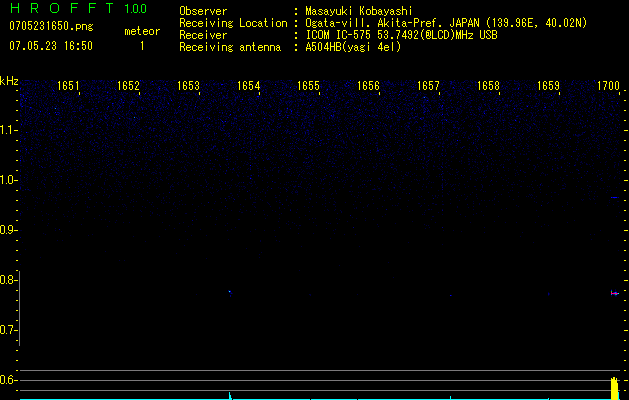The height and width of the screenshot is (400, 629).
Task: Click the 1658 time axis label
Action: click(488, 86)
